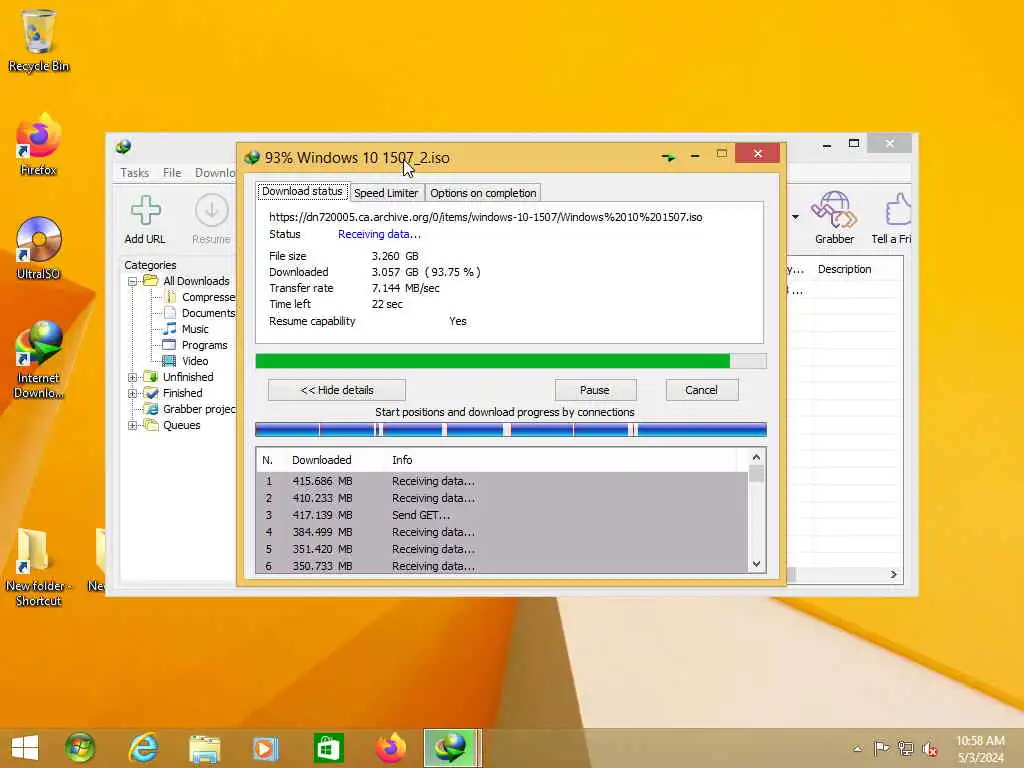Image resolution: width=1024 pixels, height=768 pixels.
Task: Open the Recycle Bin desktop icon
Action: click(x=38, y=40)
